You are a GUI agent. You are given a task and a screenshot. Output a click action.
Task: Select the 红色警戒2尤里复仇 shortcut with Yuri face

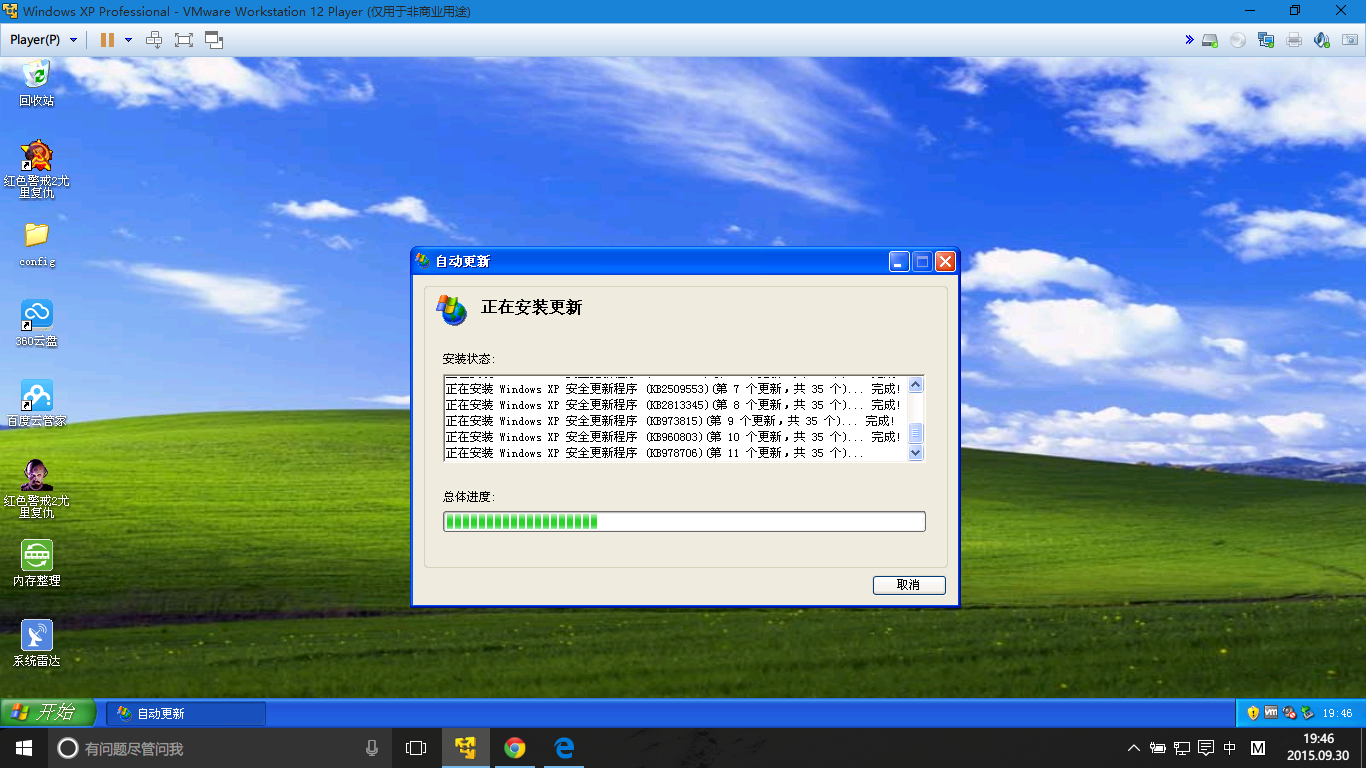(x=37, y=489)
